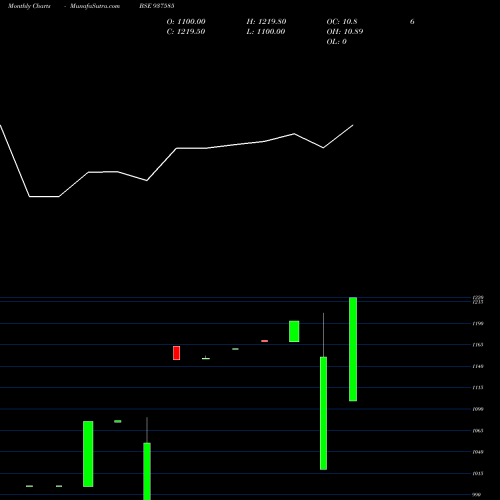This screenshot has height=500, width=500.
Task: Open the MunafaSutra.com label
Action: 95,6
